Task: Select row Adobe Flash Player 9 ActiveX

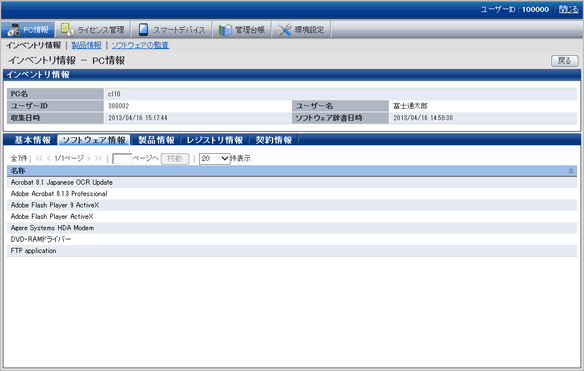Action: click(x=292, y=205)
